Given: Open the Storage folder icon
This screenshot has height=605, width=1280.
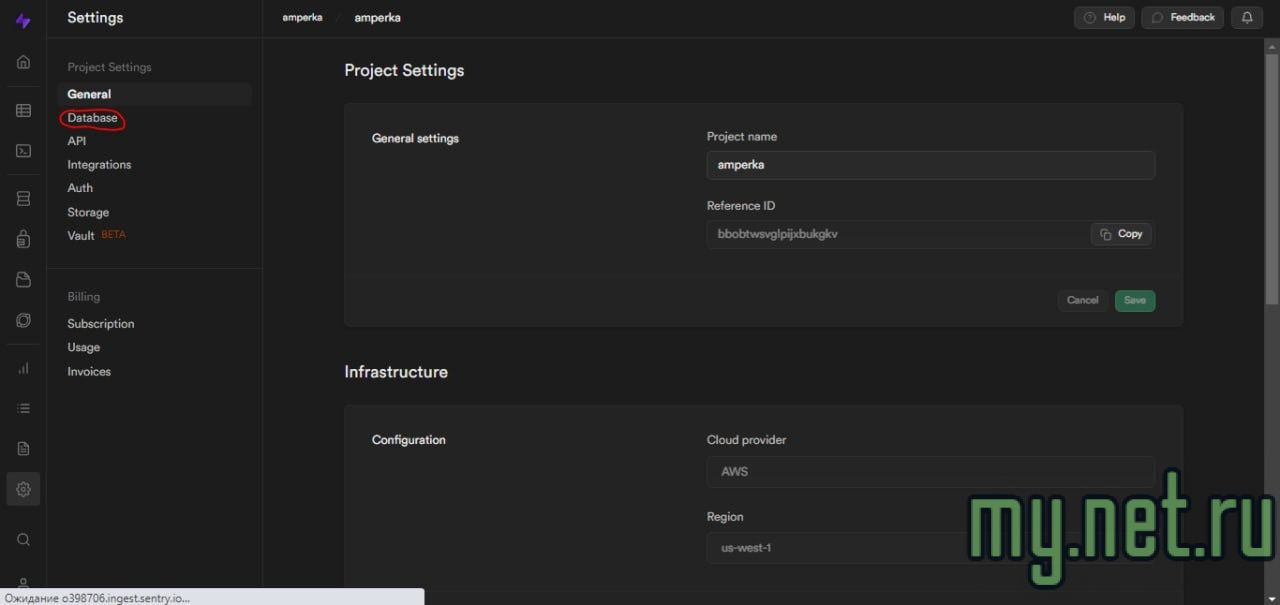Looking at the screenshot, I should (23, 280).
